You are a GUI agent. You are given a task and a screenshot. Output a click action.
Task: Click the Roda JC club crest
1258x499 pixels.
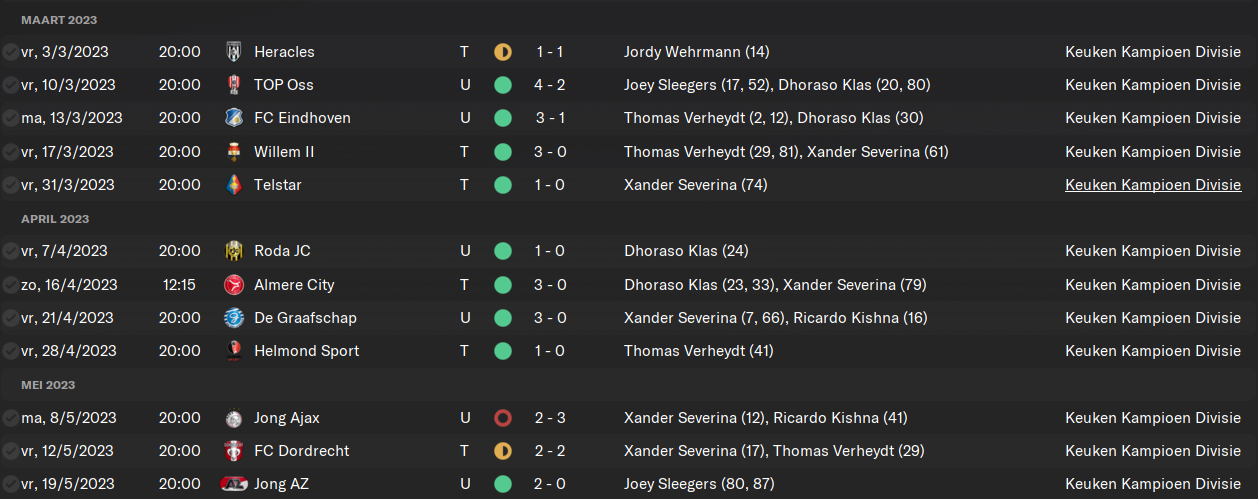pyautogui.click(x=234, y=251)
